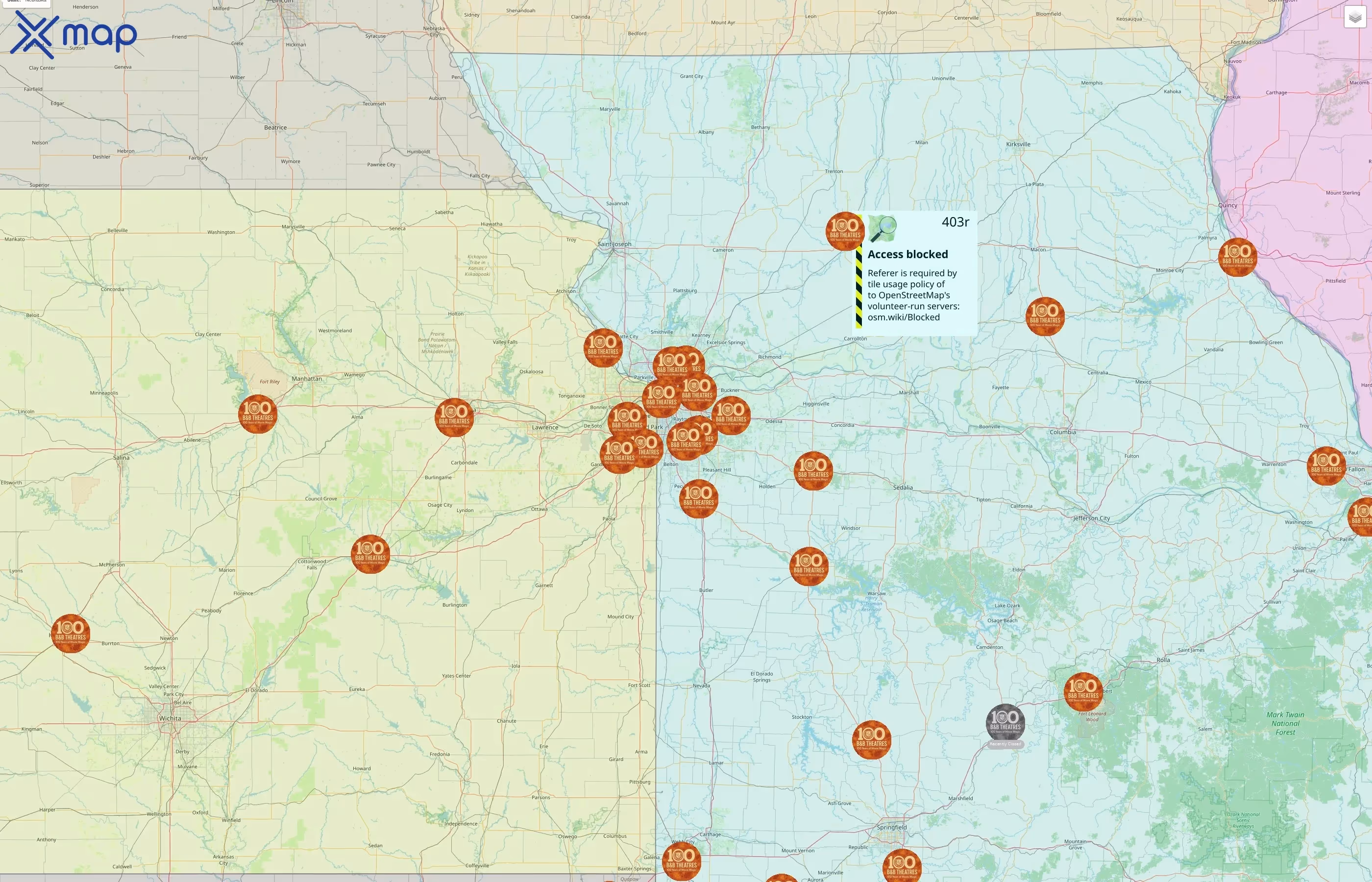This screenshot has height=882, width=1372.
Task: Click the Sedalia city label
Action: coord(903,488)
